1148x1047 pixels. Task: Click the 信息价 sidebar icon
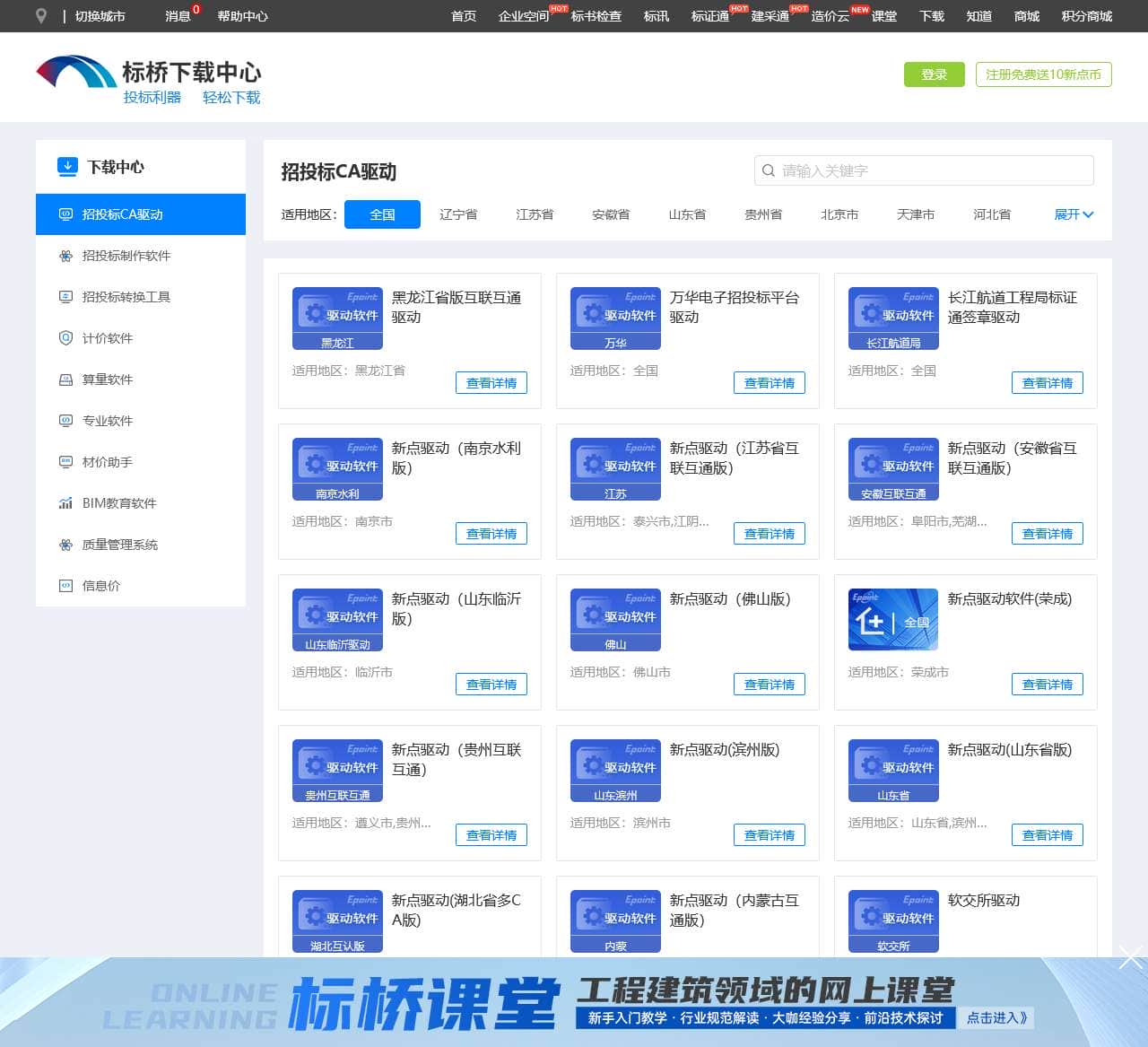[65, 586]
